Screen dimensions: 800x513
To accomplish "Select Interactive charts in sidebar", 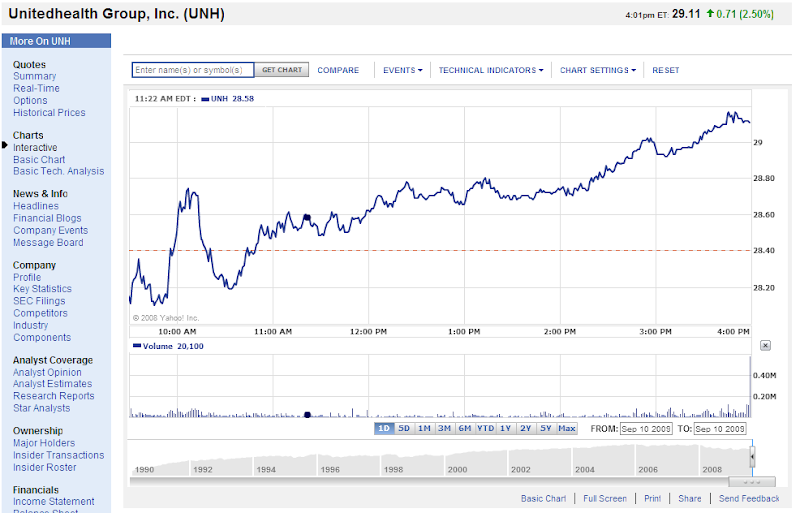I will 35,148.
